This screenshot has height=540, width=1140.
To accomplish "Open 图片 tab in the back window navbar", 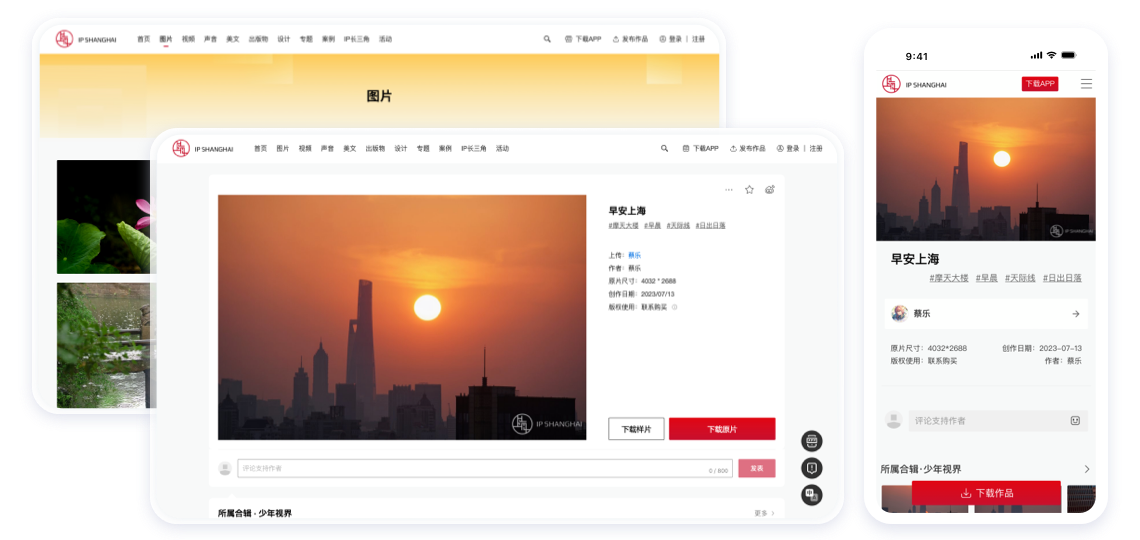I will [166, 39].
